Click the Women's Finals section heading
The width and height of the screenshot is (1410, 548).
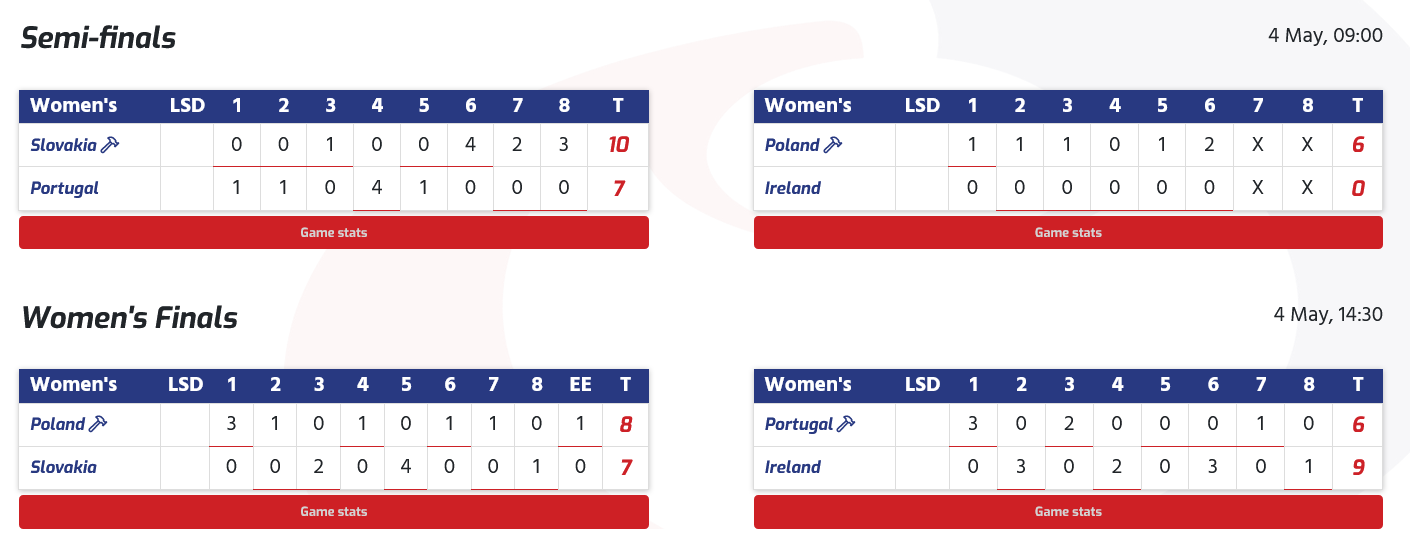point(130,318)
